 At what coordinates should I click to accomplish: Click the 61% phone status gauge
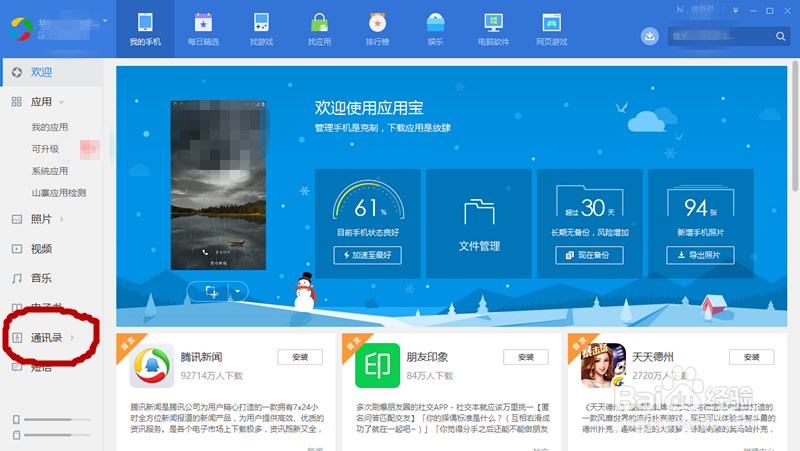(x=368, y=201)
